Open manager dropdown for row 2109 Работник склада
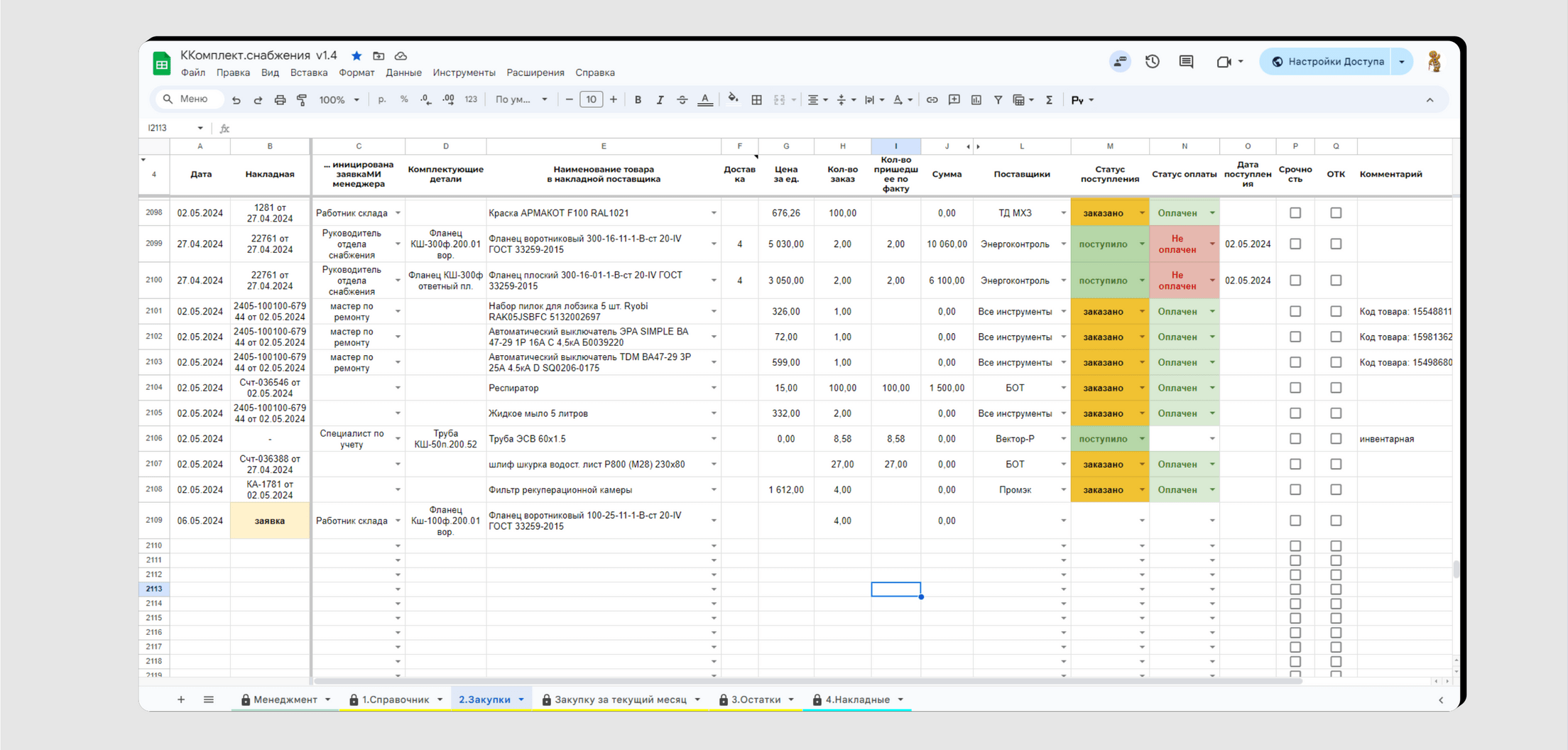The image size is (1568, 750). [x=398, y=521]
